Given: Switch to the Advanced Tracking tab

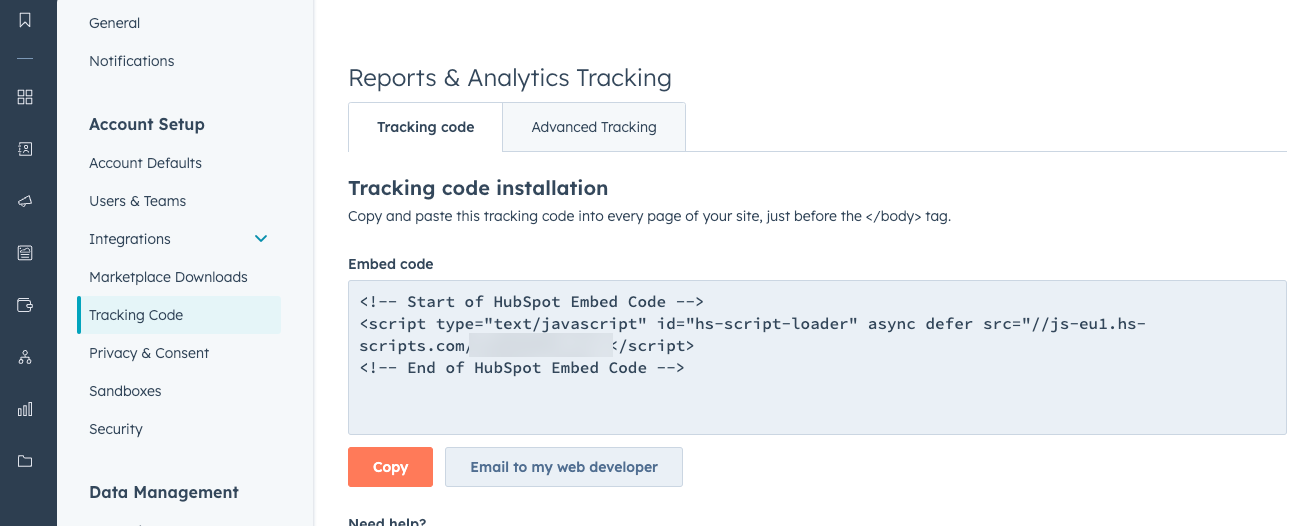Looking at the screenshot, I should [594, 127].
